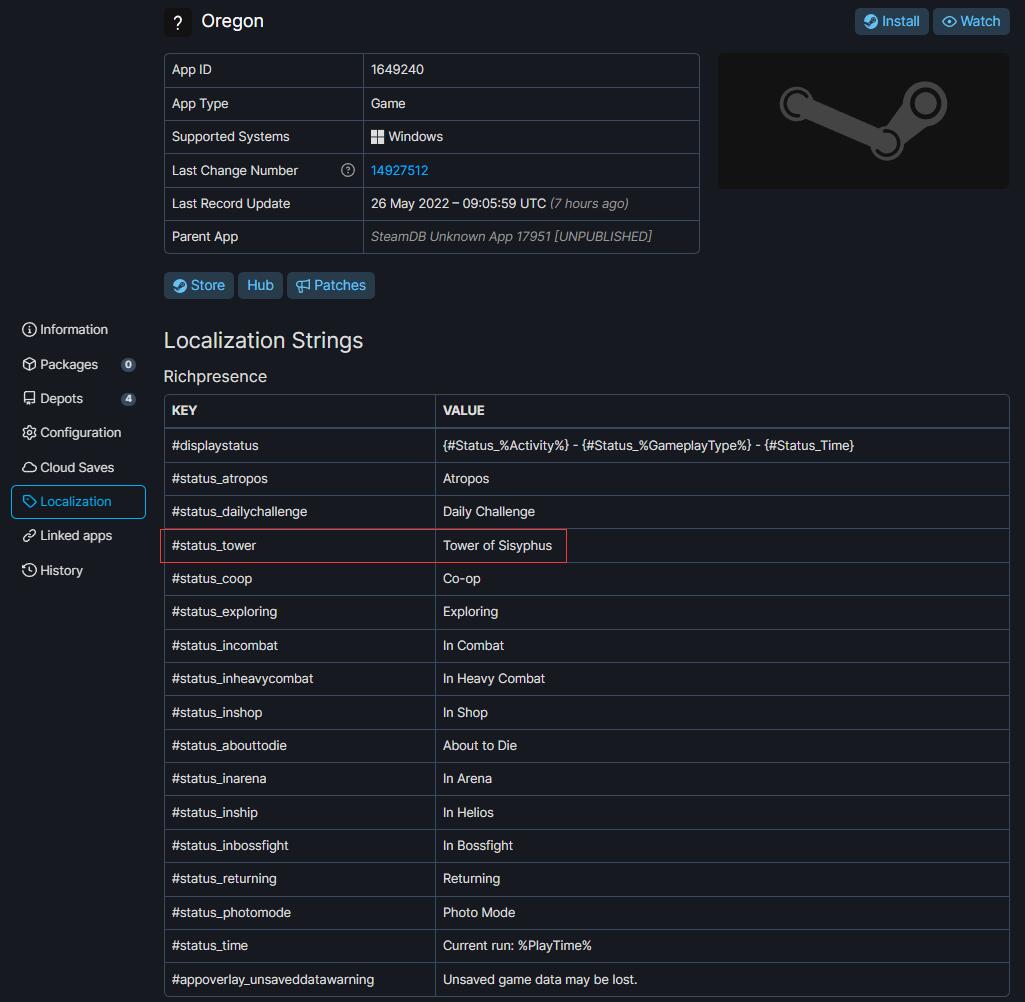Click the #displaystatus key cell
Viewport: 1025px width, 1002px height.
tap(300, 446)
